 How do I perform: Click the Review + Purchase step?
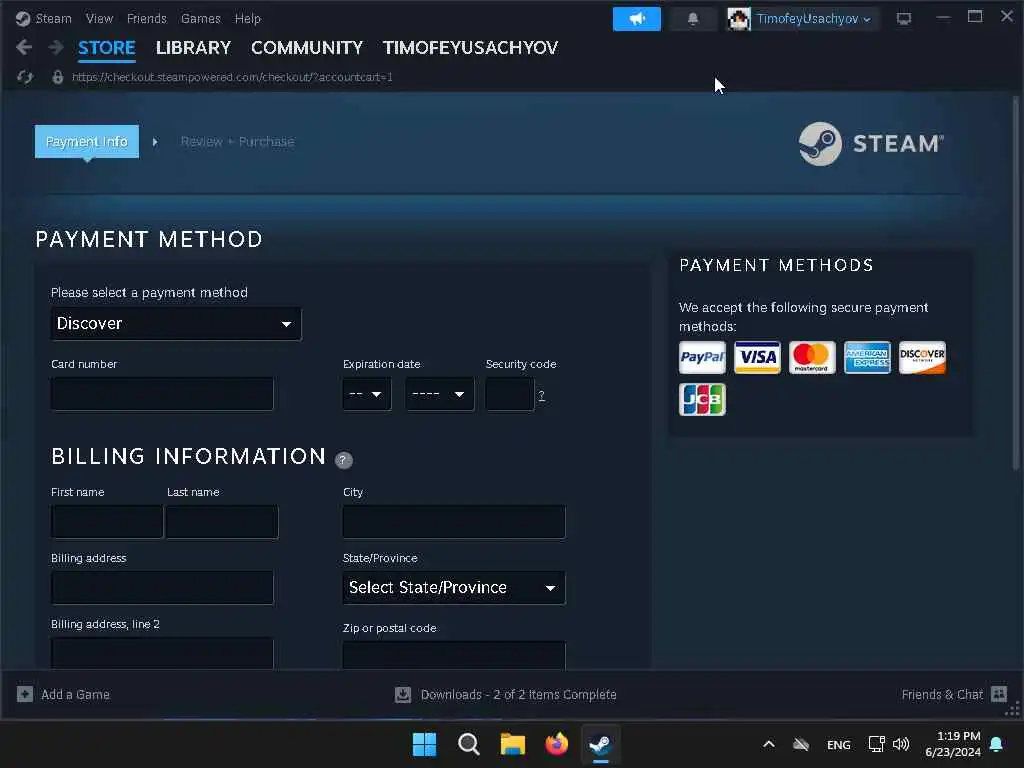(237, 141)
